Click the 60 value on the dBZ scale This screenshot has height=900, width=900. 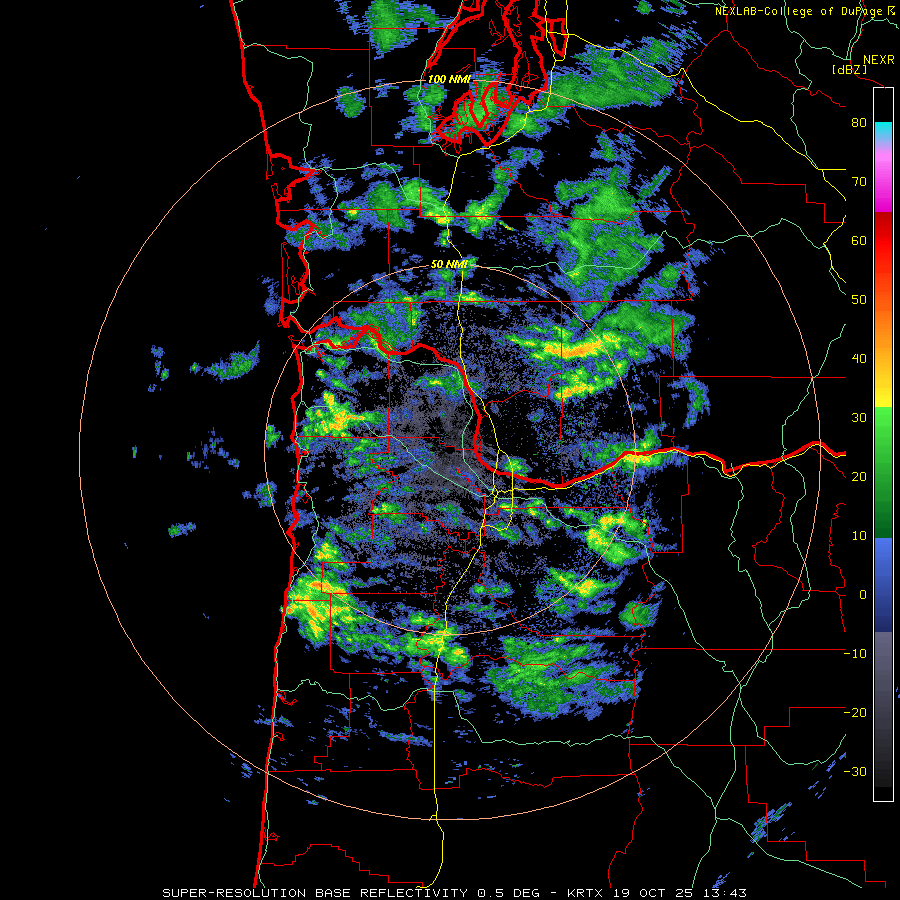point(859,241)
